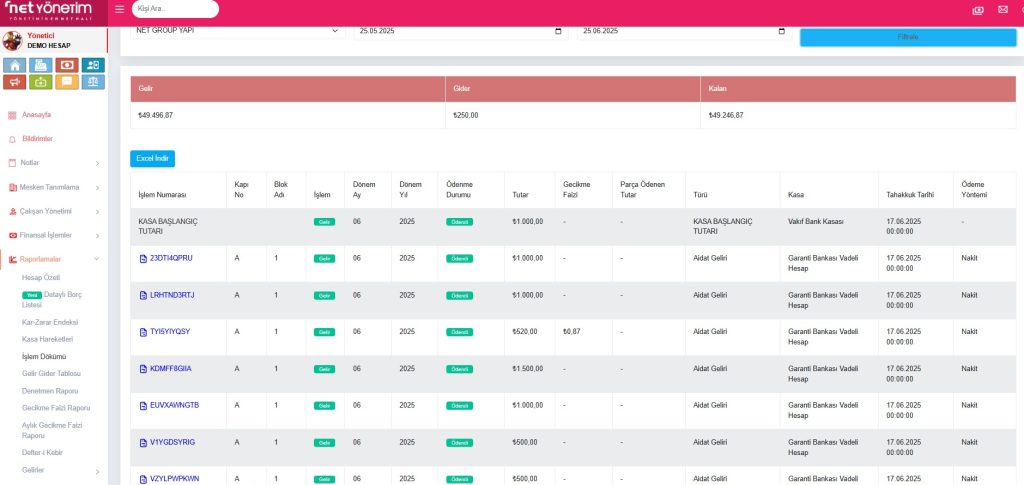Open the NET GROUP YAPI dropdown
The width and height of the screenshot is (1024, 485).
pos(237,31)
